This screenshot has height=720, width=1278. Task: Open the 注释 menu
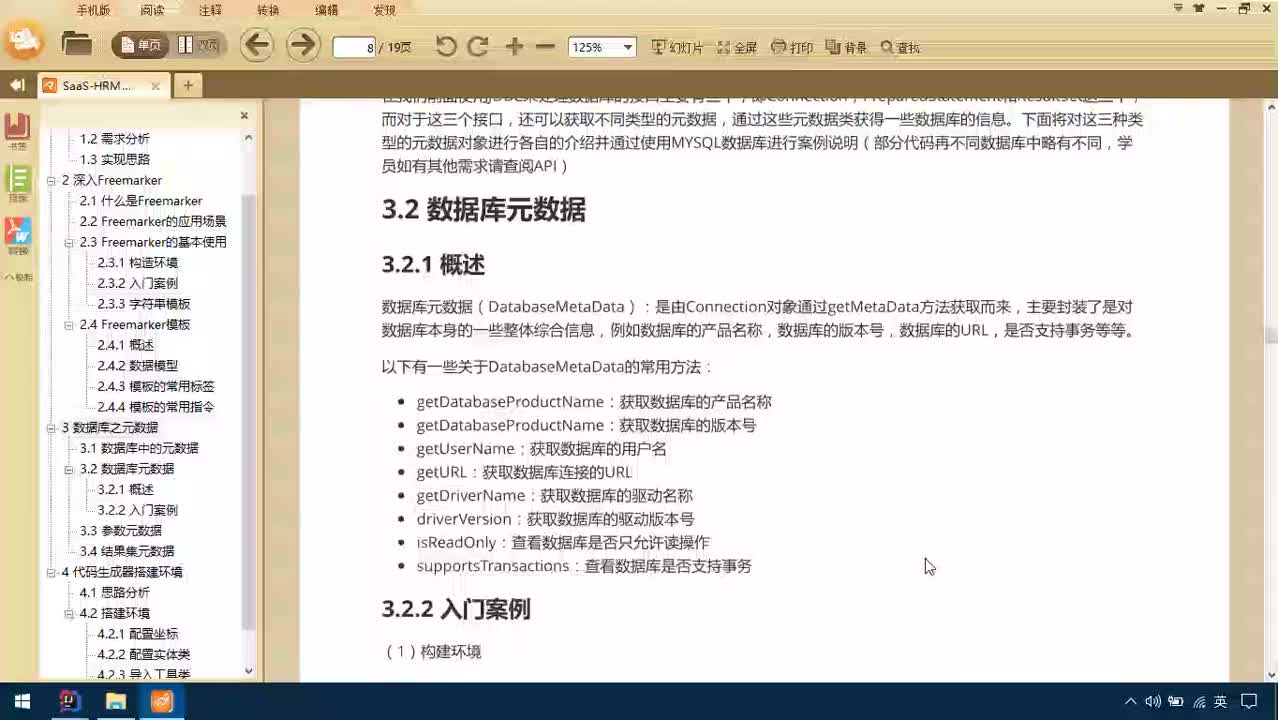pyautogui.click(x=210, y=10)
